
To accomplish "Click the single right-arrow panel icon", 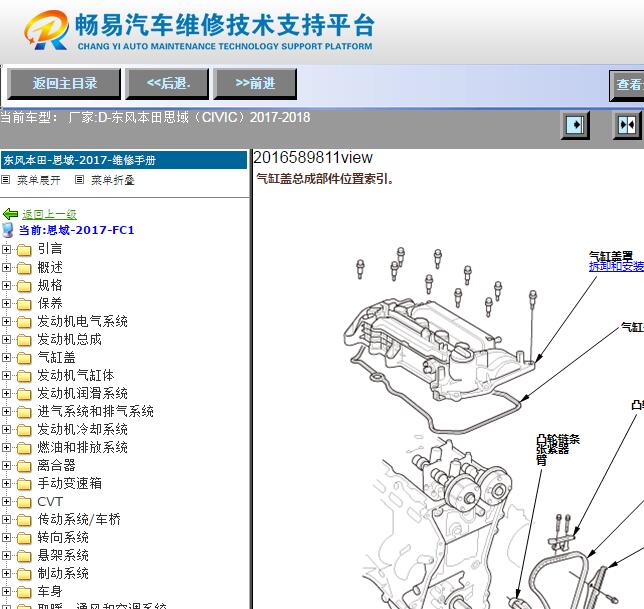I will [x=575, y=125].
